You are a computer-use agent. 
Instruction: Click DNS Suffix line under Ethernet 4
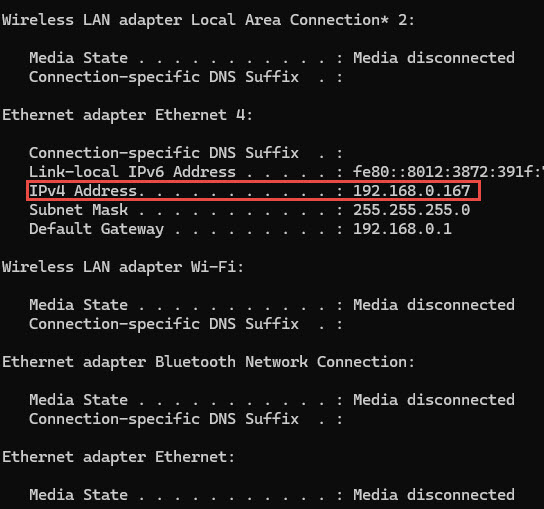tap(186, 153)
